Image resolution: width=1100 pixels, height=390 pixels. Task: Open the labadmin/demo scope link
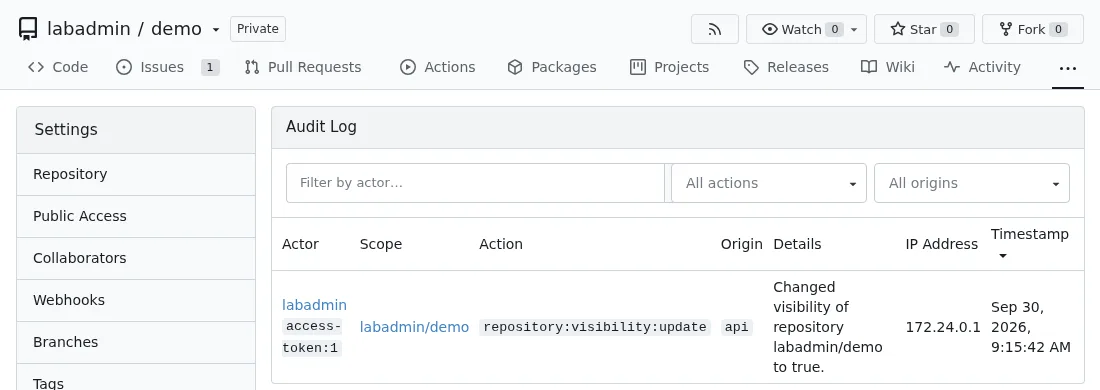tap(414, 327)
